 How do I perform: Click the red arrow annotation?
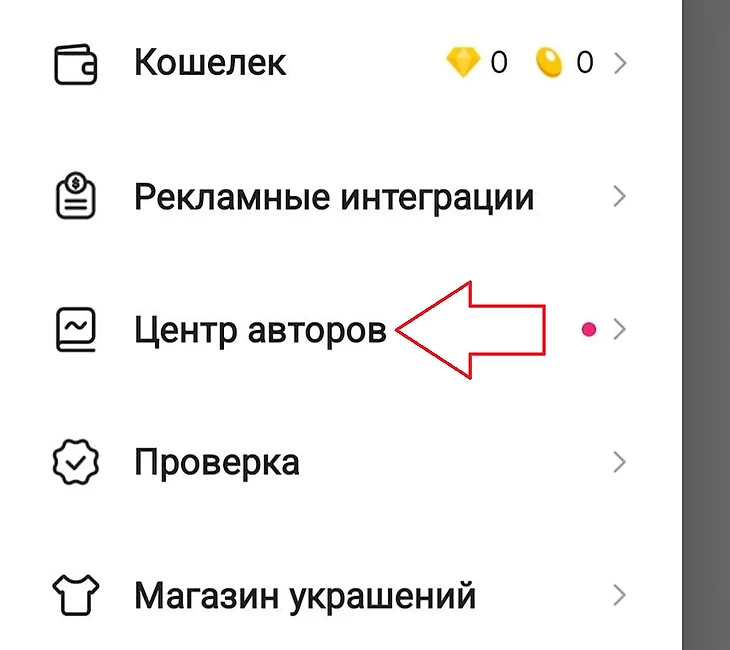(470, 330)
